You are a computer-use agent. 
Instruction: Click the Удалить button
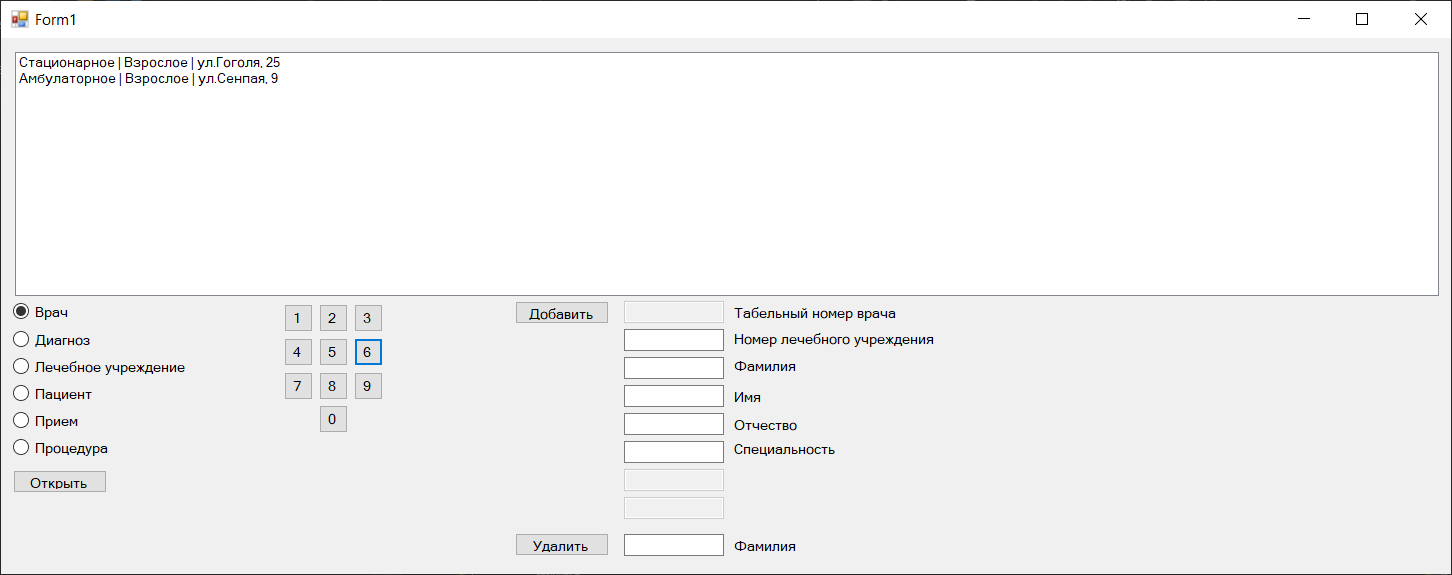(562, 545)
